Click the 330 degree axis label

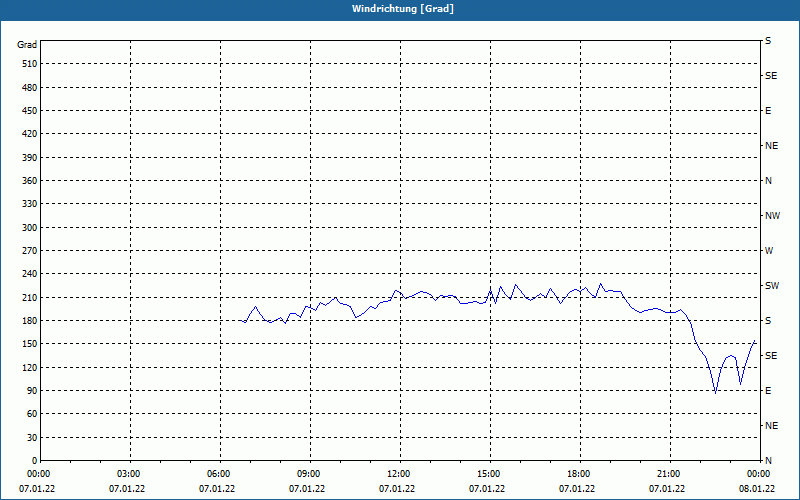click(30, 204)
